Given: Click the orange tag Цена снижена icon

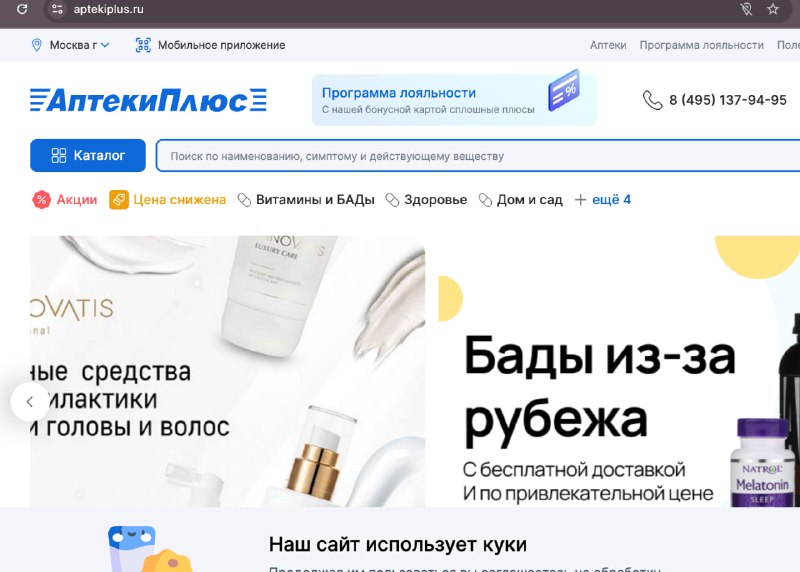Looking at the screenshot, I should click(118, 200).
